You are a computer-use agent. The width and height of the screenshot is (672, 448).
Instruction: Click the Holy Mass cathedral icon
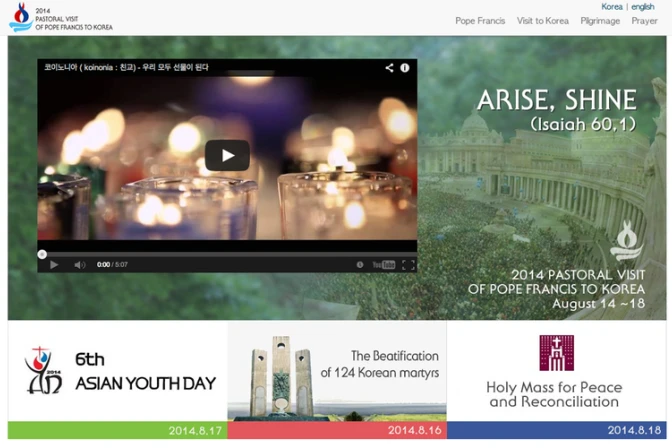coord(556,353)
